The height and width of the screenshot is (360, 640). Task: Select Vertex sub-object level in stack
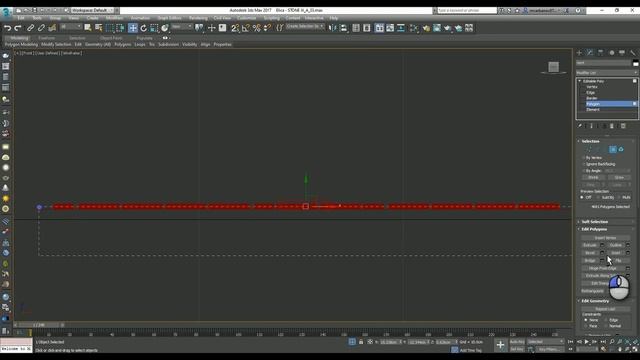[x=592, y=87]
